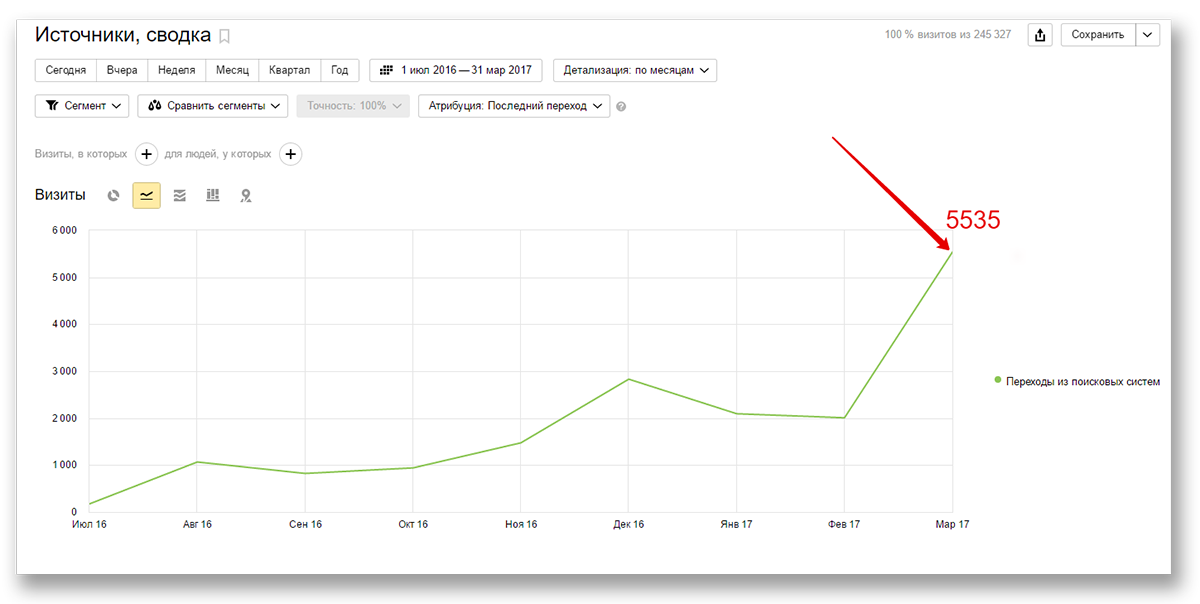The height and width of the screenshot is (604, 1200).
Task: Expand Атрибуция: Последний переход dropdown
Action: click(514, 105)
